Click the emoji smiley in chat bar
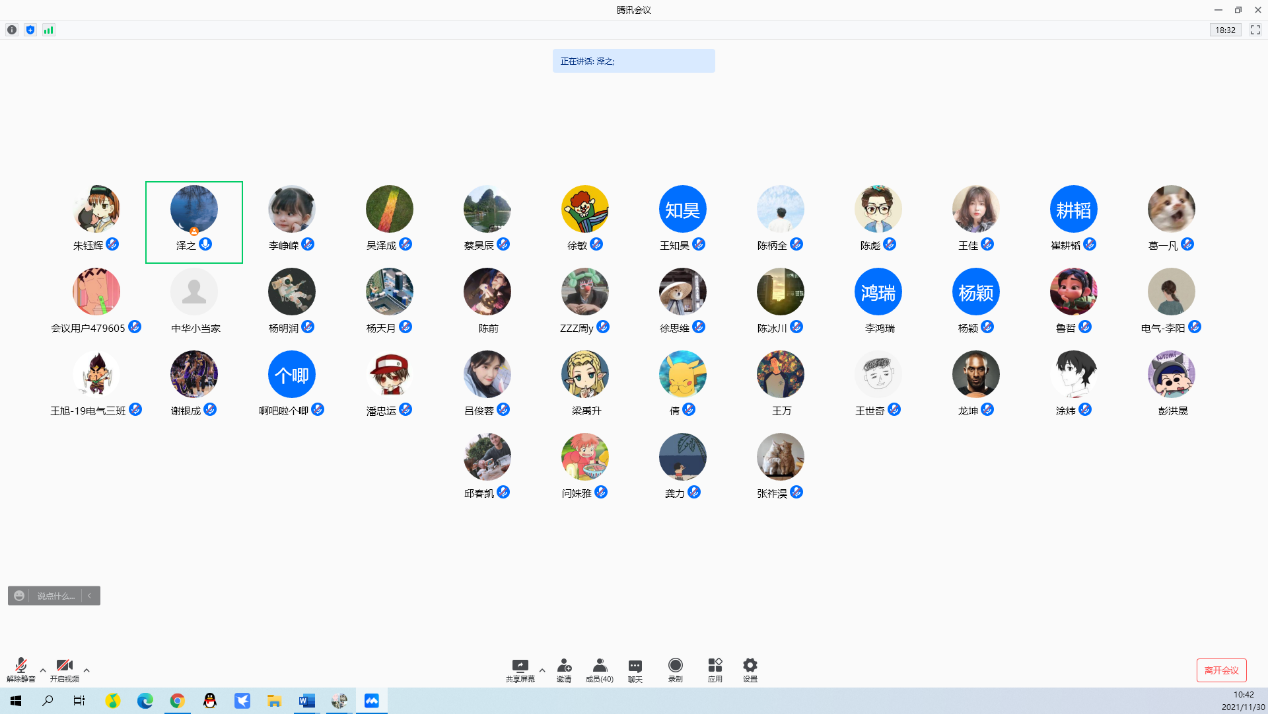 (19, 596)
